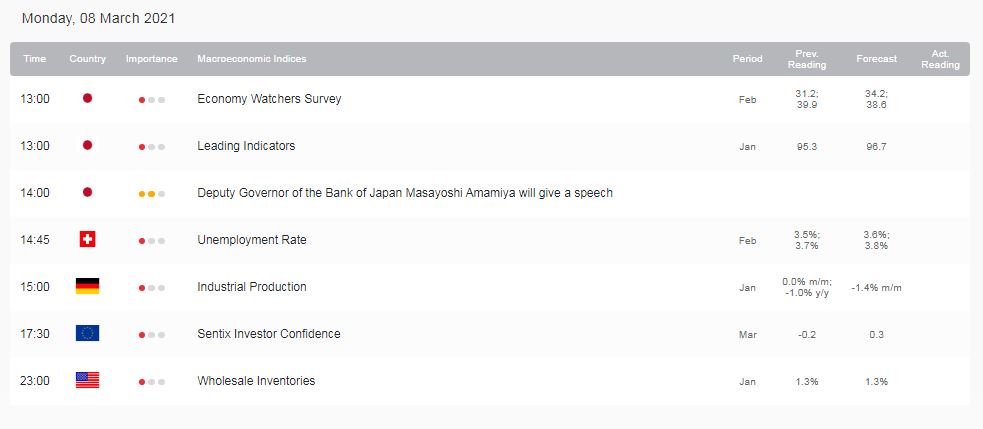Click the orange importance dots for Amamiya speech
This screenshot has width=983, height=429.
[152, 194]
